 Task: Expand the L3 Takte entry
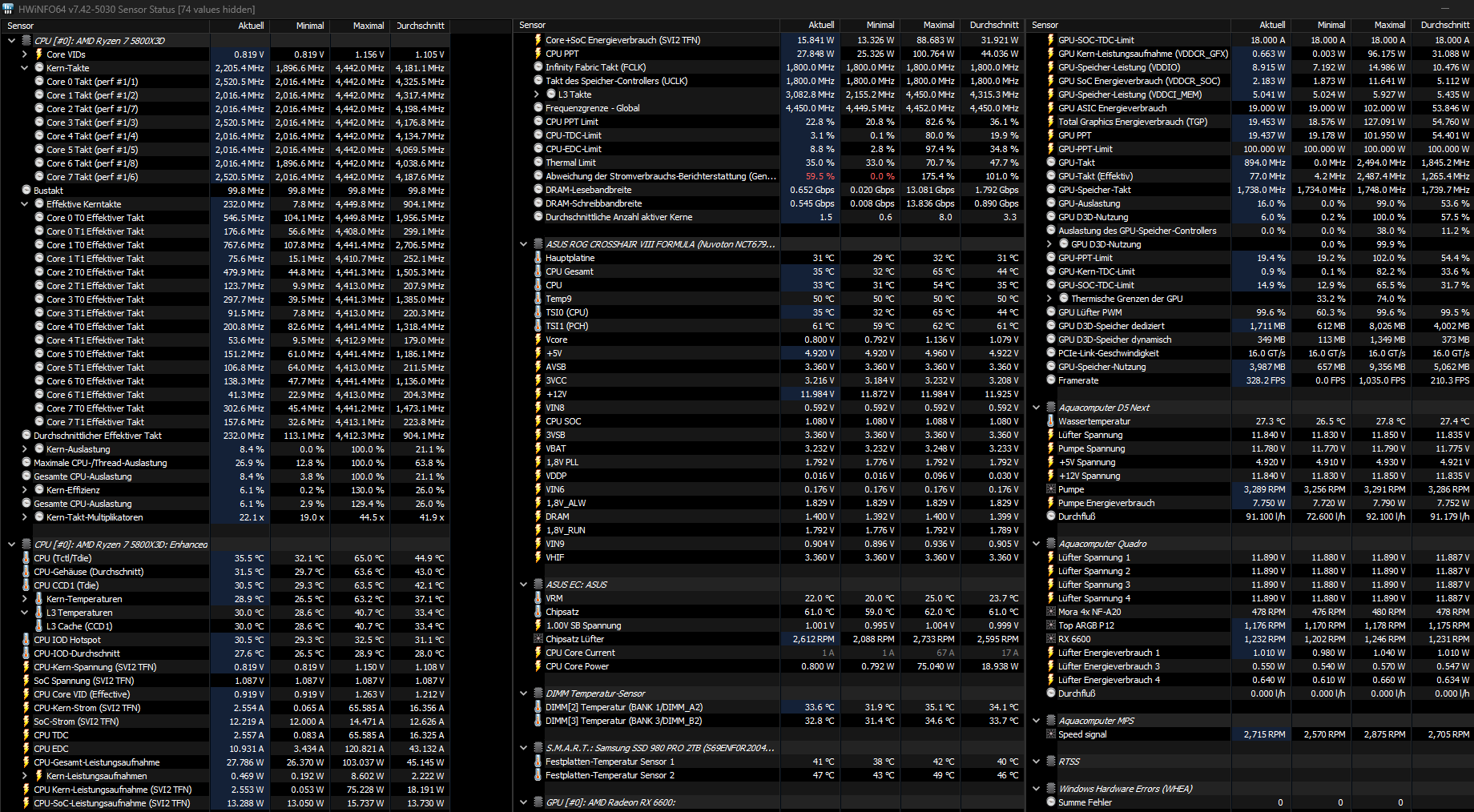click(537, 94)
